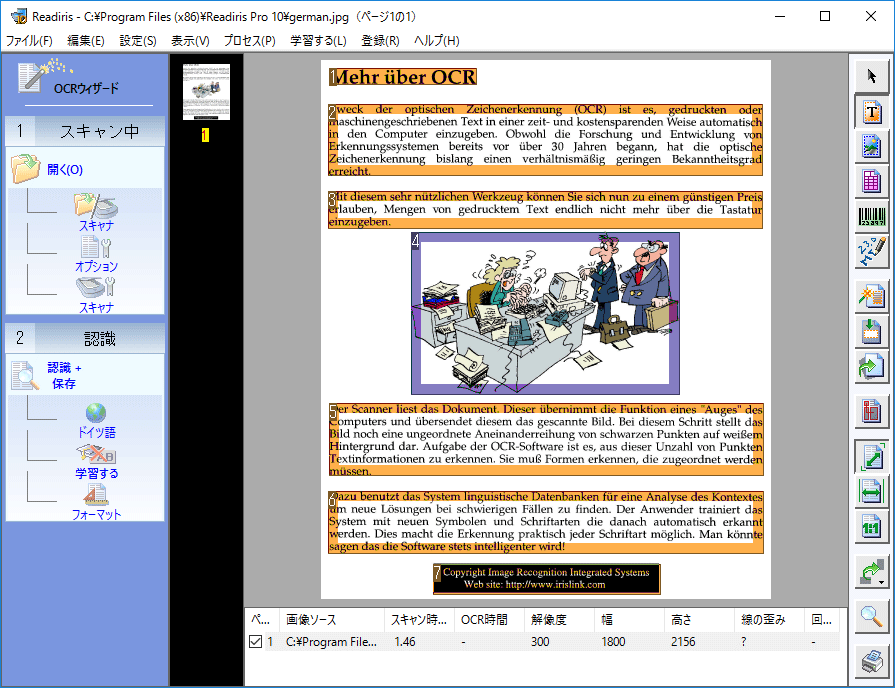Image resolution: width=895 pixels, height=688 pixels.
Task: Maximize the Readiris window
Action: pyautogui.click(x=825, y=16)
